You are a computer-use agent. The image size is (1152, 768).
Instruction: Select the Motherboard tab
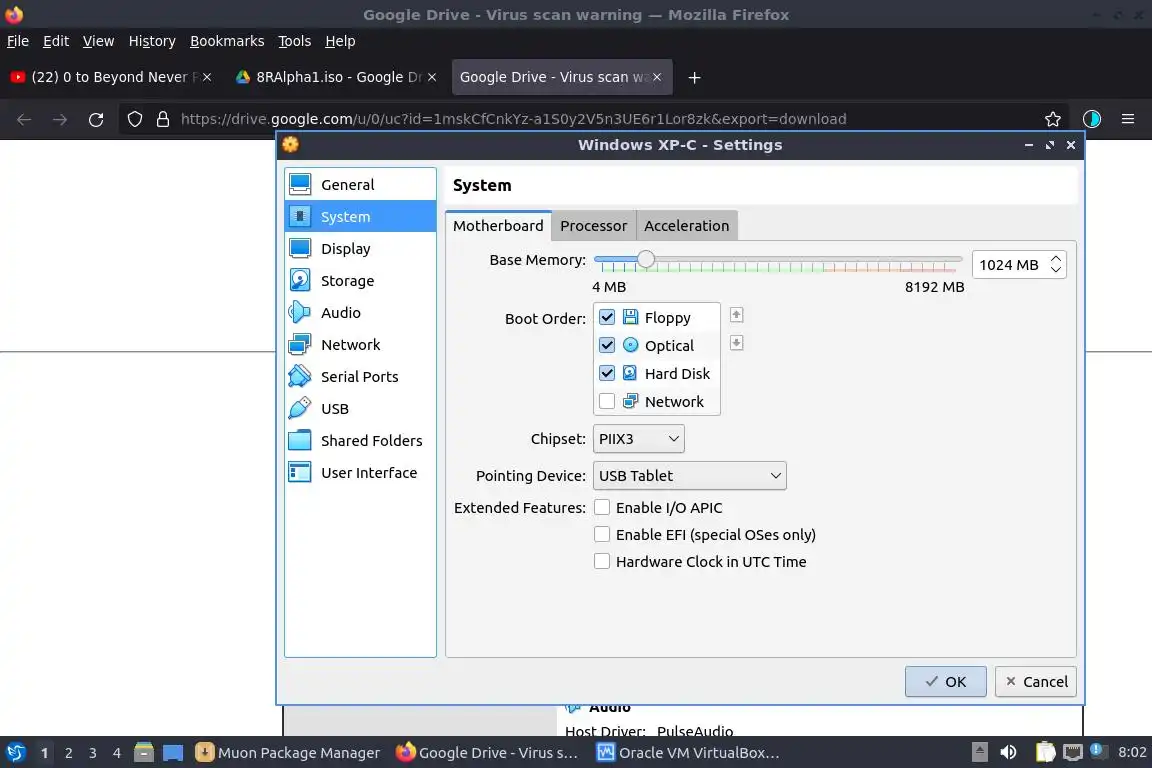click(x=498, y=226)
